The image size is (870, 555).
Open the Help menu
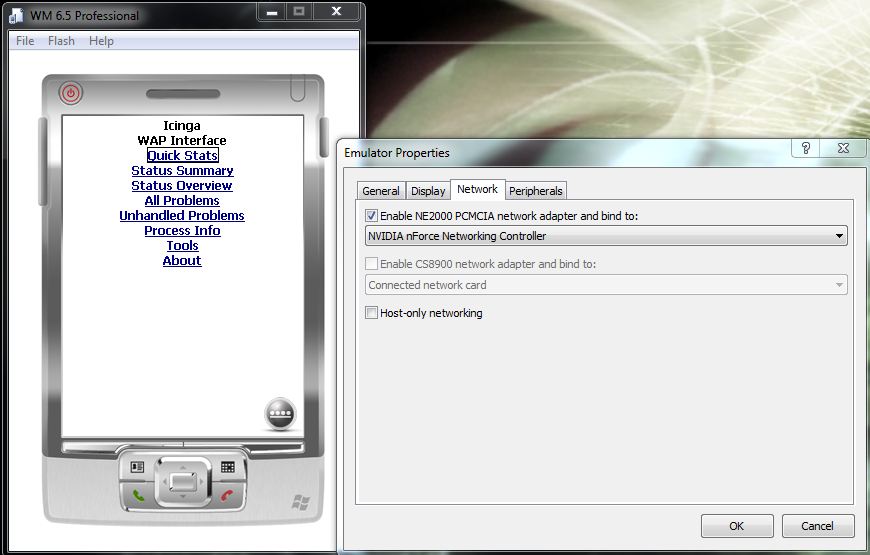tap(101, 41)
